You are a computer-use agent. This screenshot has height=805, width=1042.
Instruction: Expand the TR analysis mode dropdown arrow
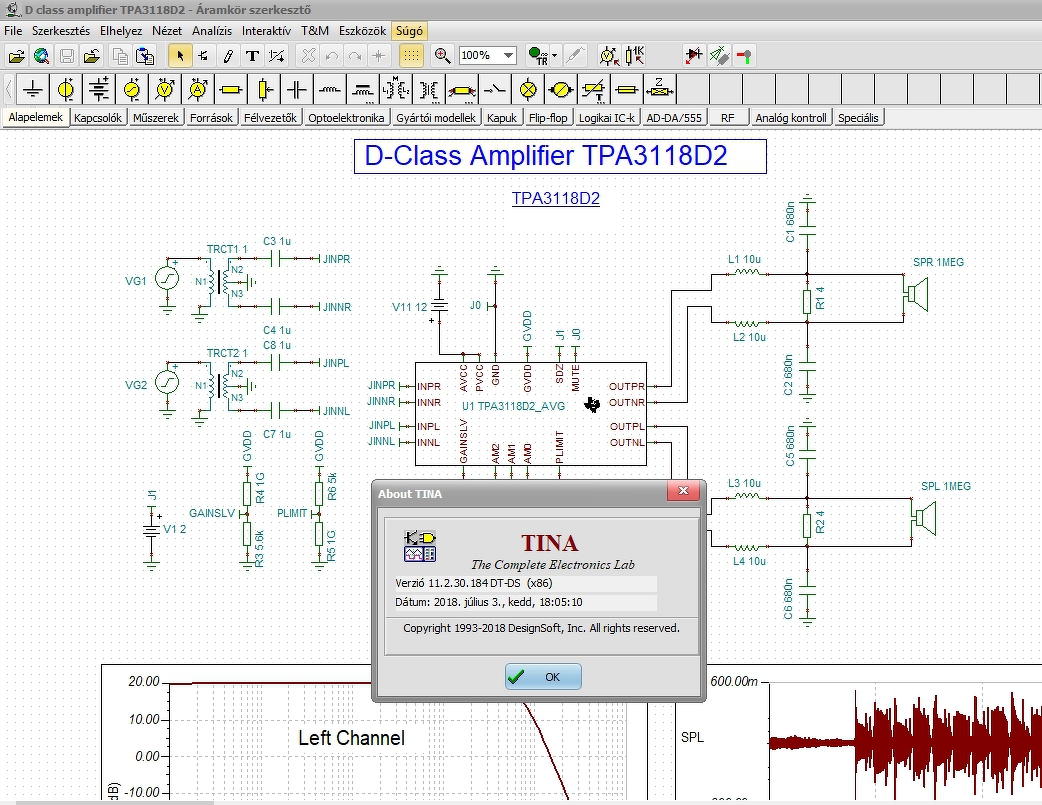[554, 56]
